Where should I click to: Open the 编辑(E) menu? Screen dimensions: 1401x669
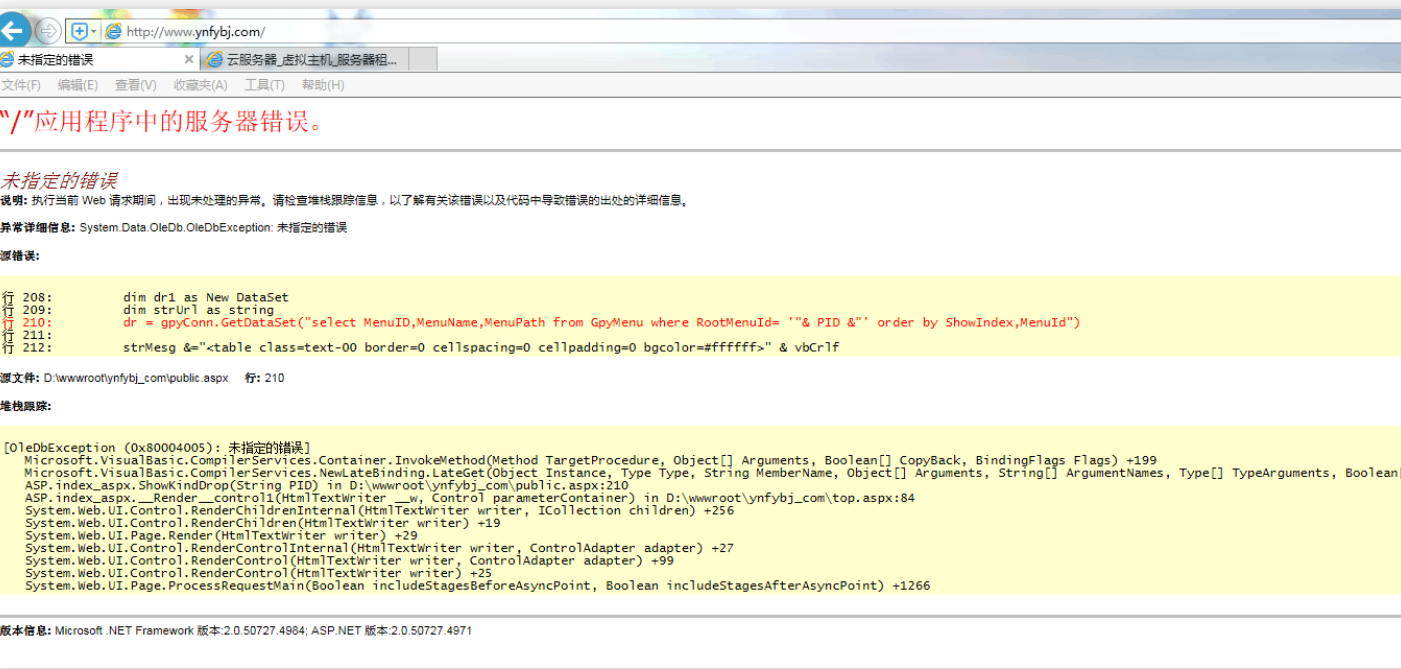(78, 85)
